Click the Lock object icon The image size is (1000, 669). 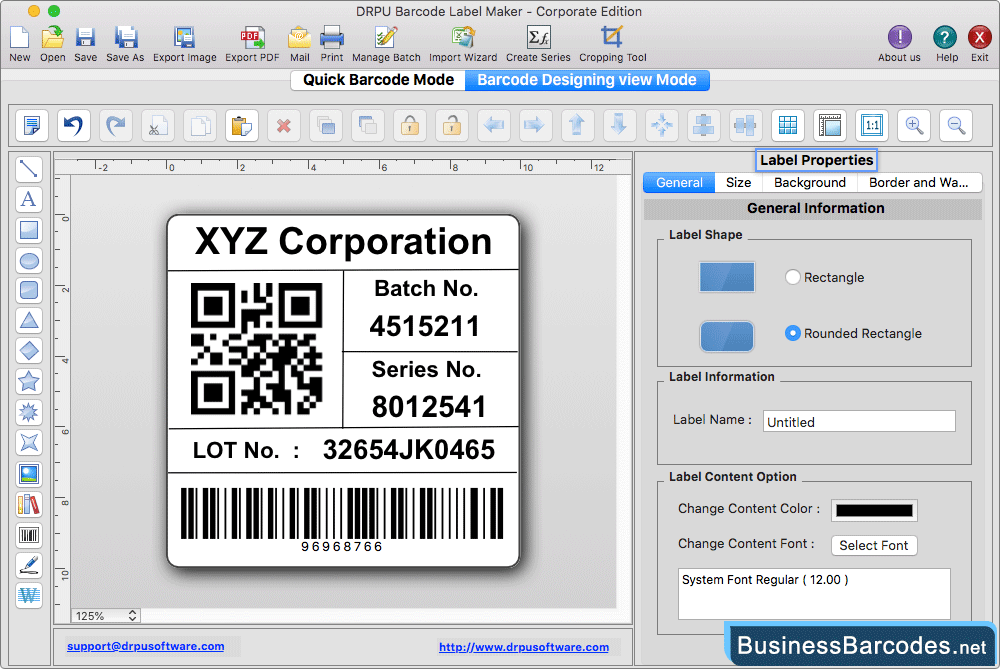410,125
